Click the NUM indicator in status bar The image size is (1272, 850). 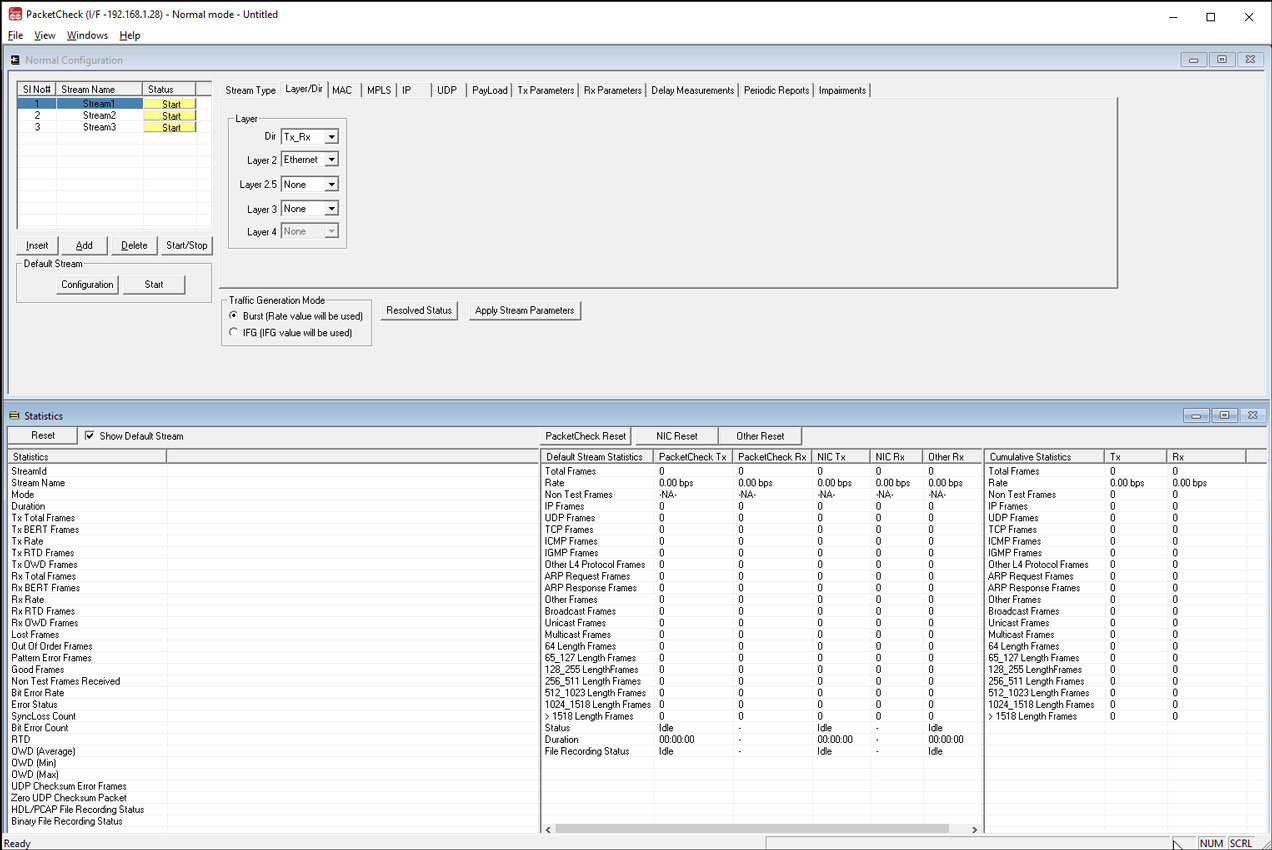tap(1211, 843)
